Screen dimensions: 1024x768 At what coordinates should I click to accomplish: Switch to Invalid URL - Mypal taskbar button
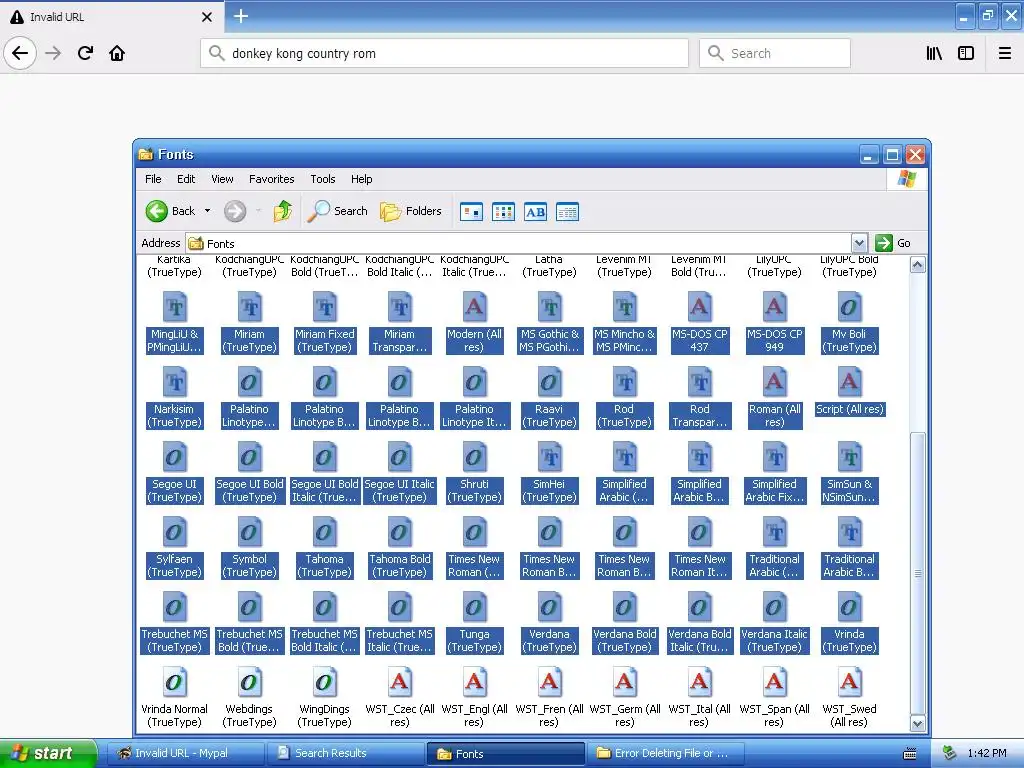[x=184, y=754]
